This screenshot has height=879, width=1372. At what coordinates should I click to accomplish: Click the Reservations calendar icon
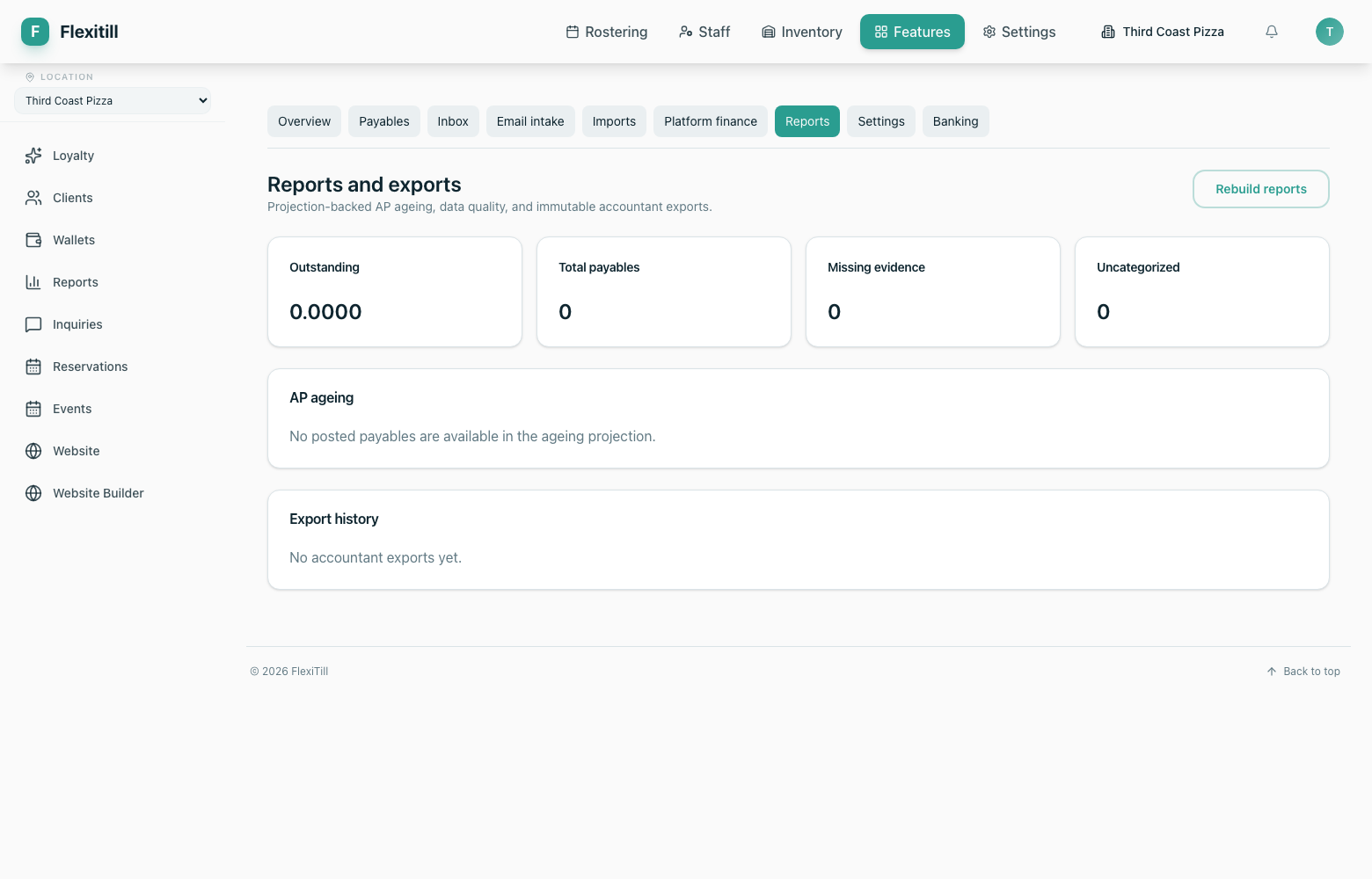(x=33, y=367)
